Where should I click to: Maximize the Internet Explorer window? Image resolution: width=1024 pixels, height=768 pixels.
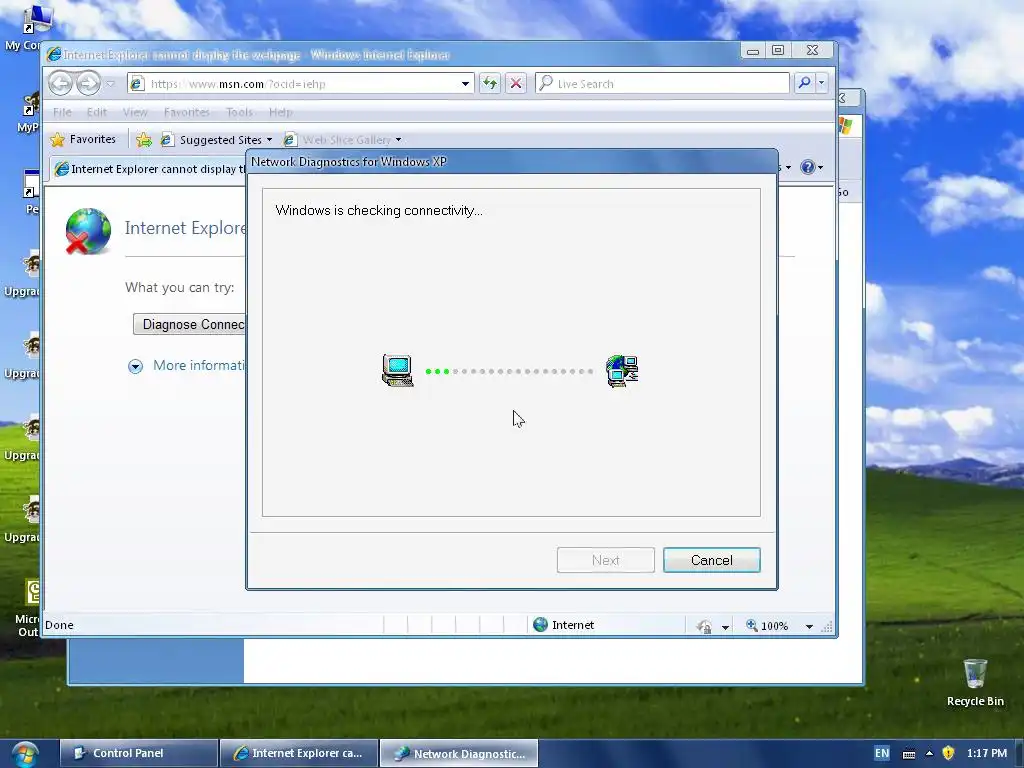pyautogui.click(x=778, y=50)
